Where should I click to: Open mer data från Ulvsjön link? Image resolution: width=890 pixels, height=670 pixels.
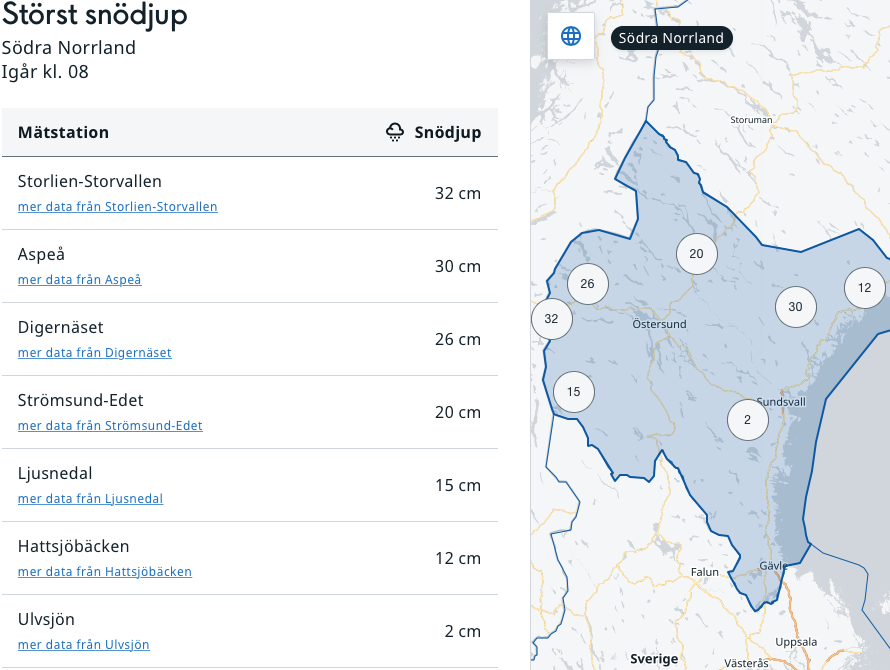(x=84, y=645)
